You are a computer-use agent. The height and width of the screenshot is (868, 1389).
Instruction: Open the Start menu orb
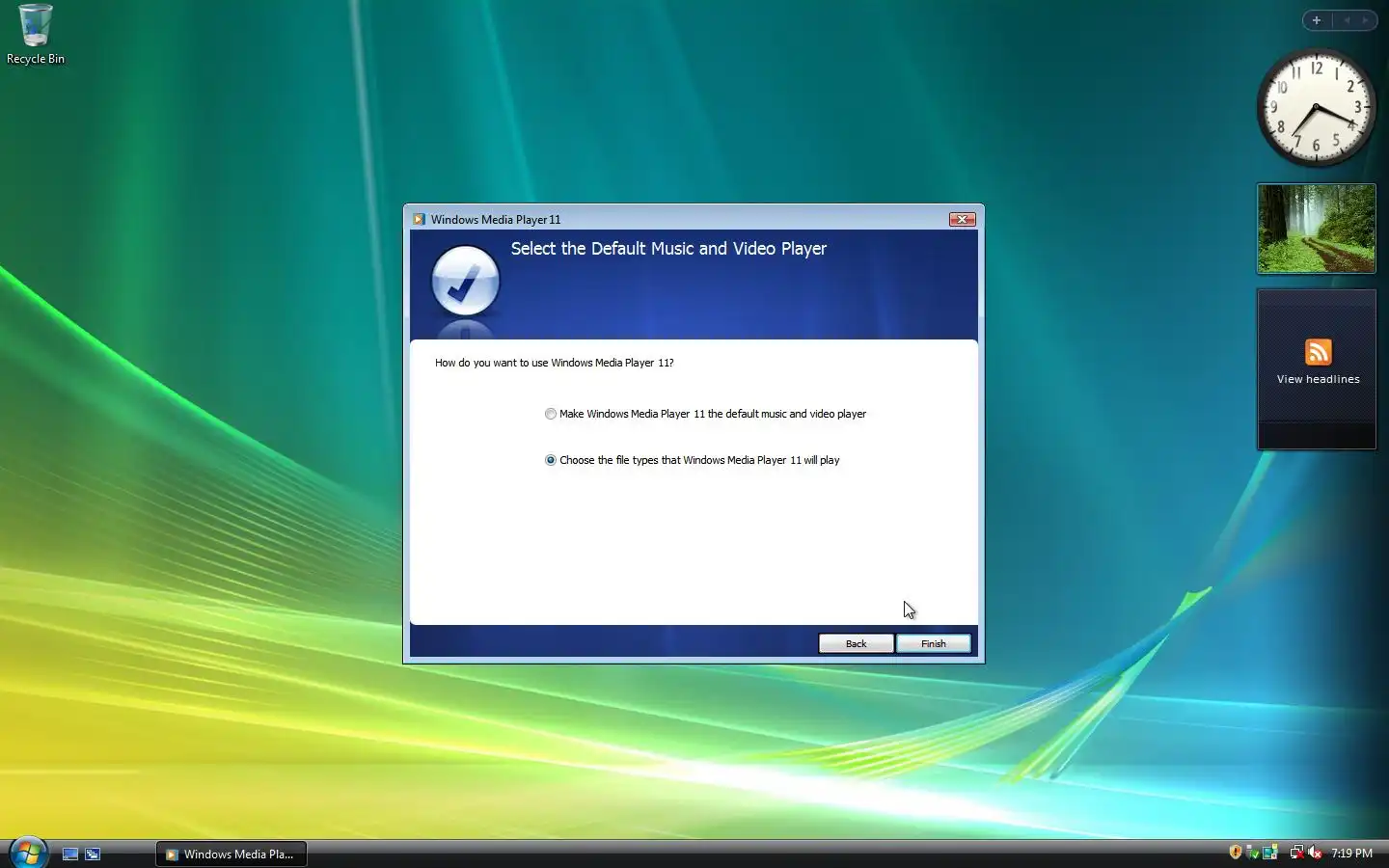(28, 853)
